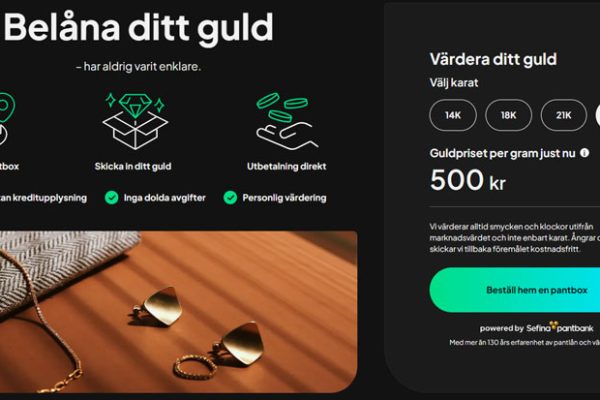600x400 pixels.
Task: Click the location pin pantbox icon
Action: tap(6, 119)
